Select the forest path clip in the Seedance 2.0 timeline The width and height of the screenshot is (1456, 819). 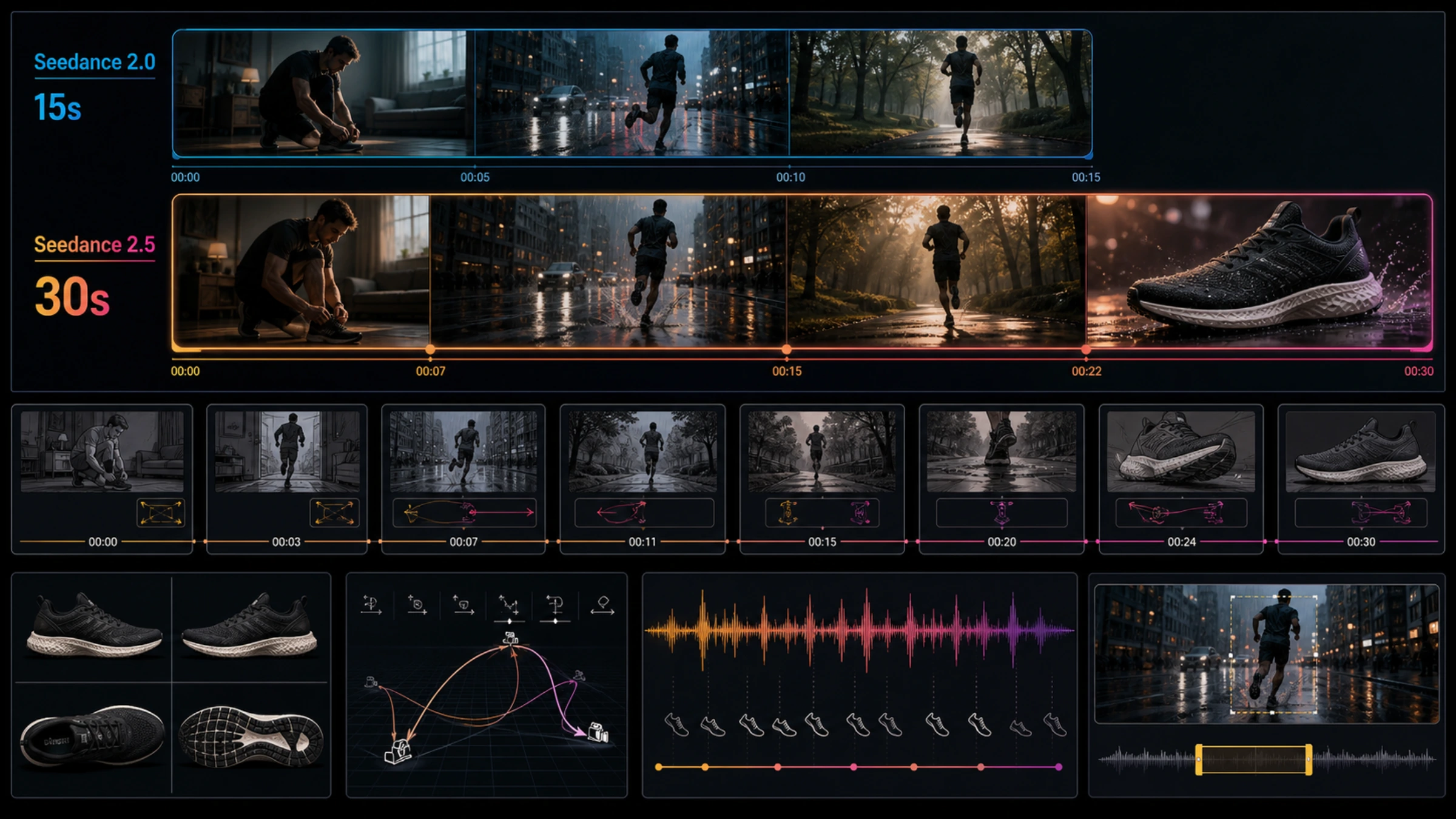pyautogui.click(x=940, y=93)
